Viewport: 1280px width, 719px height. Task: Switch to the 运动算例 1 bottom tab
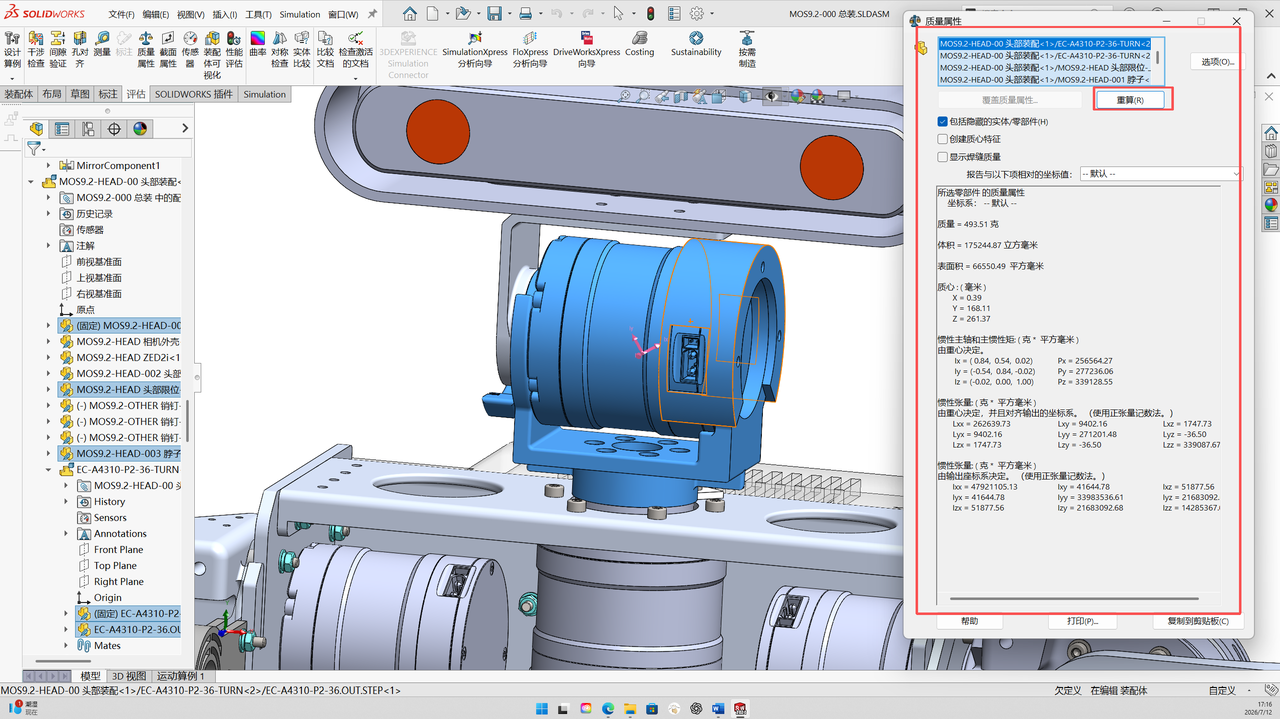coord(180,676)
